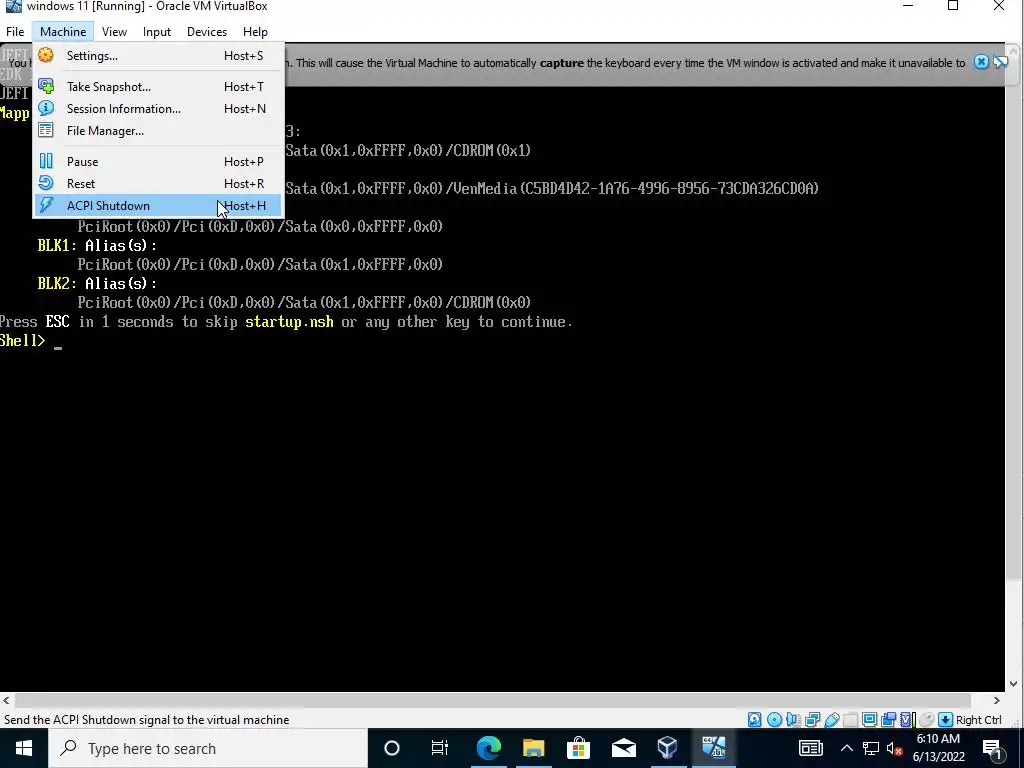Open Session Information entry

coord(157,108)
